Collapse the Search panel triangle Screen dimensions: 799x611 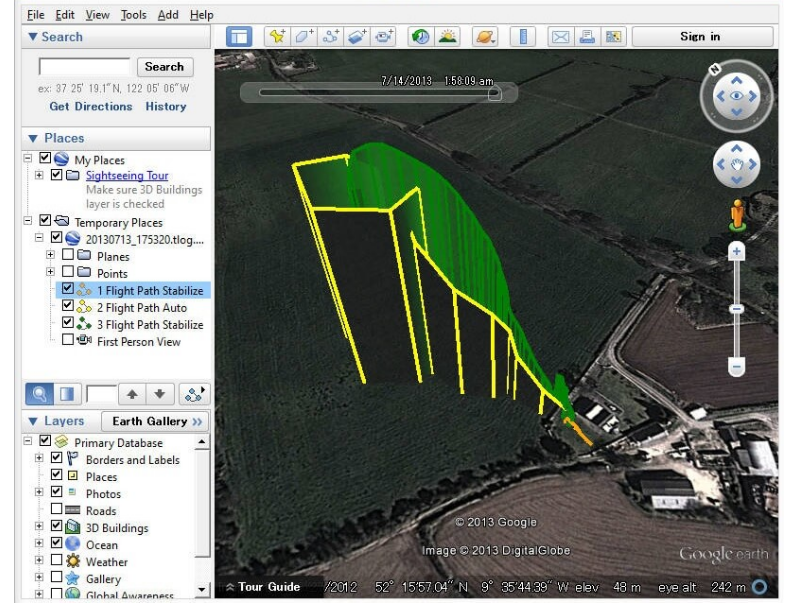click(33, 37)
